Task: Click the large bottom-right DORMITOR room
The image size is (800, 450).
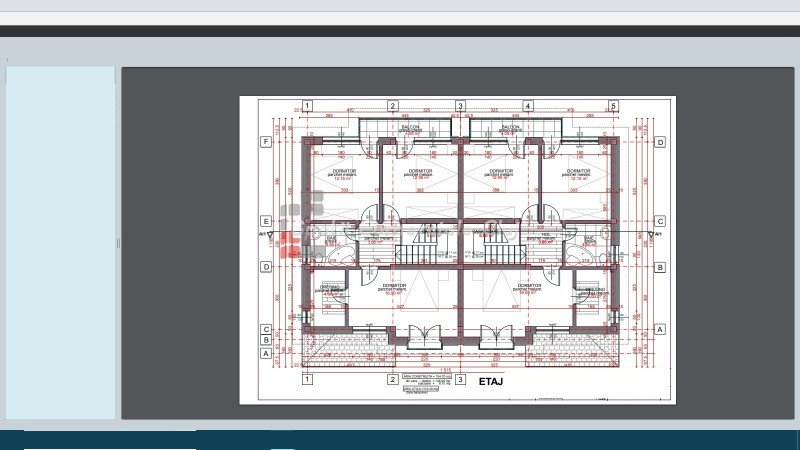Action: point(529,288)
